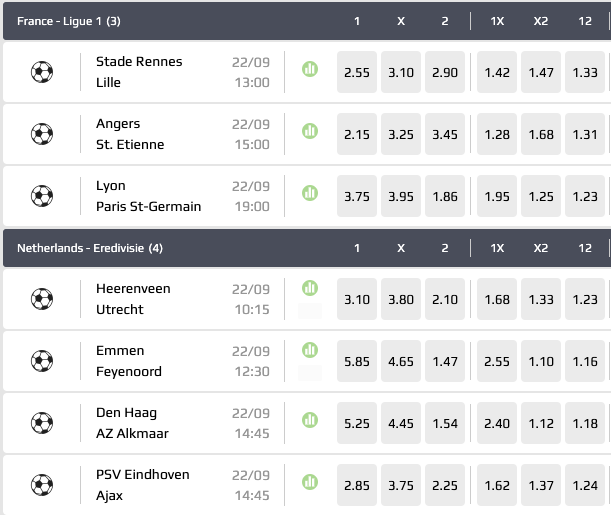
Task: Open the Lyon vs Paris St-Germain match
Action: coord(148,196)
